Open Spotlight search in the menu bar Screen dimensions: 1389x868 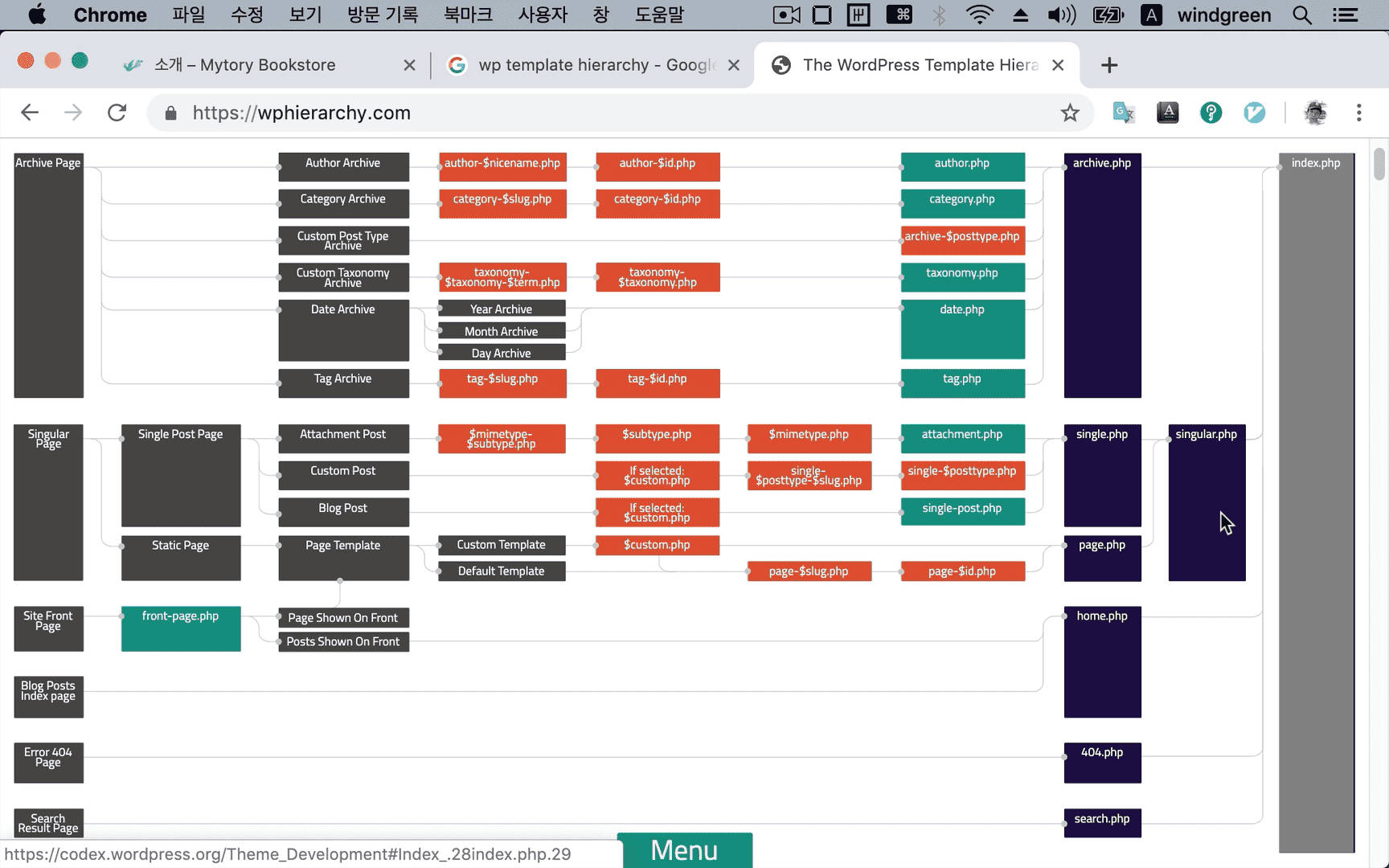[1302, 14]
